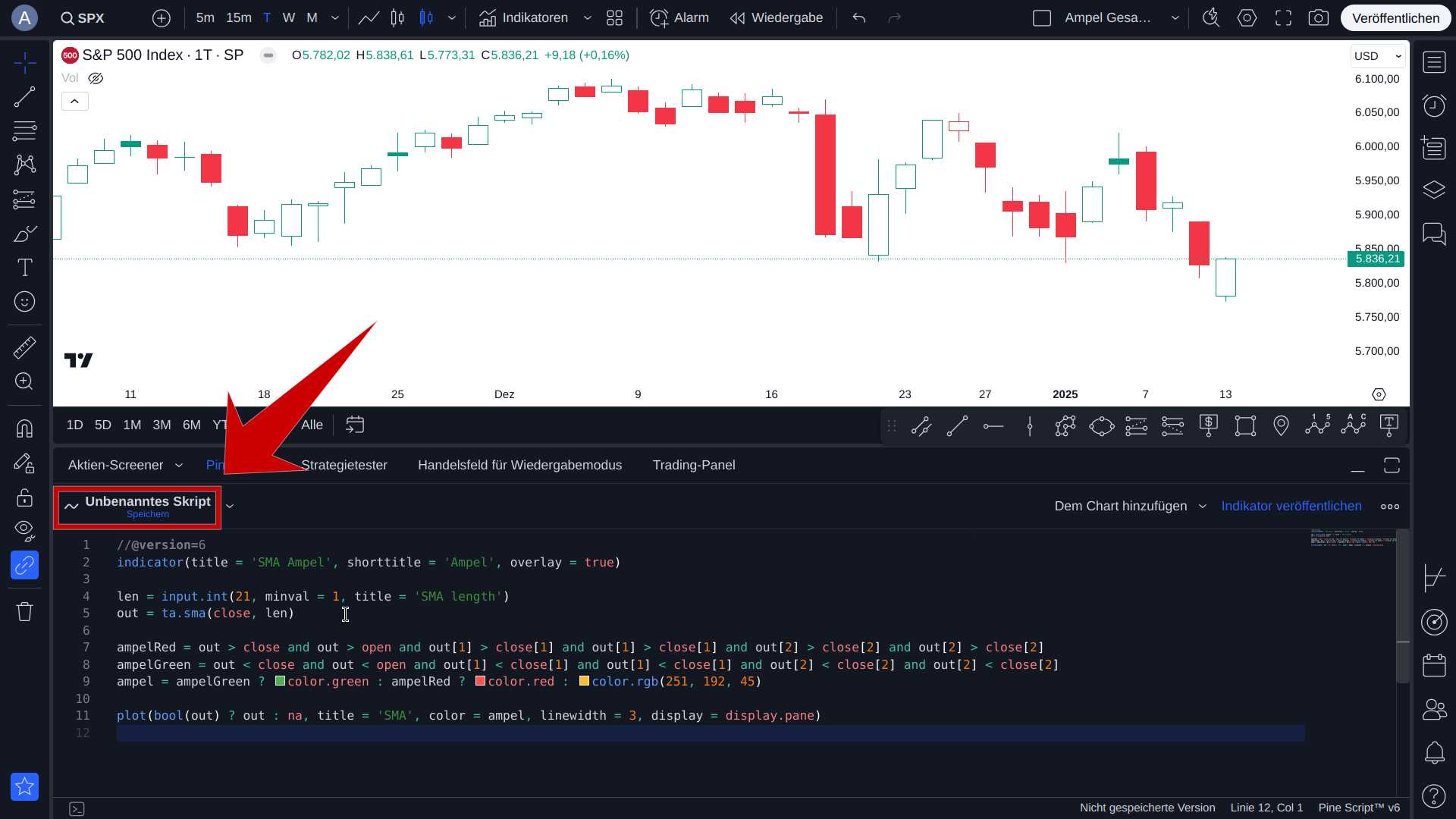The height and width of the screenshot is (819, 1456).
Task: Toggle stay in drawing mode
Action: pos(24,463)
